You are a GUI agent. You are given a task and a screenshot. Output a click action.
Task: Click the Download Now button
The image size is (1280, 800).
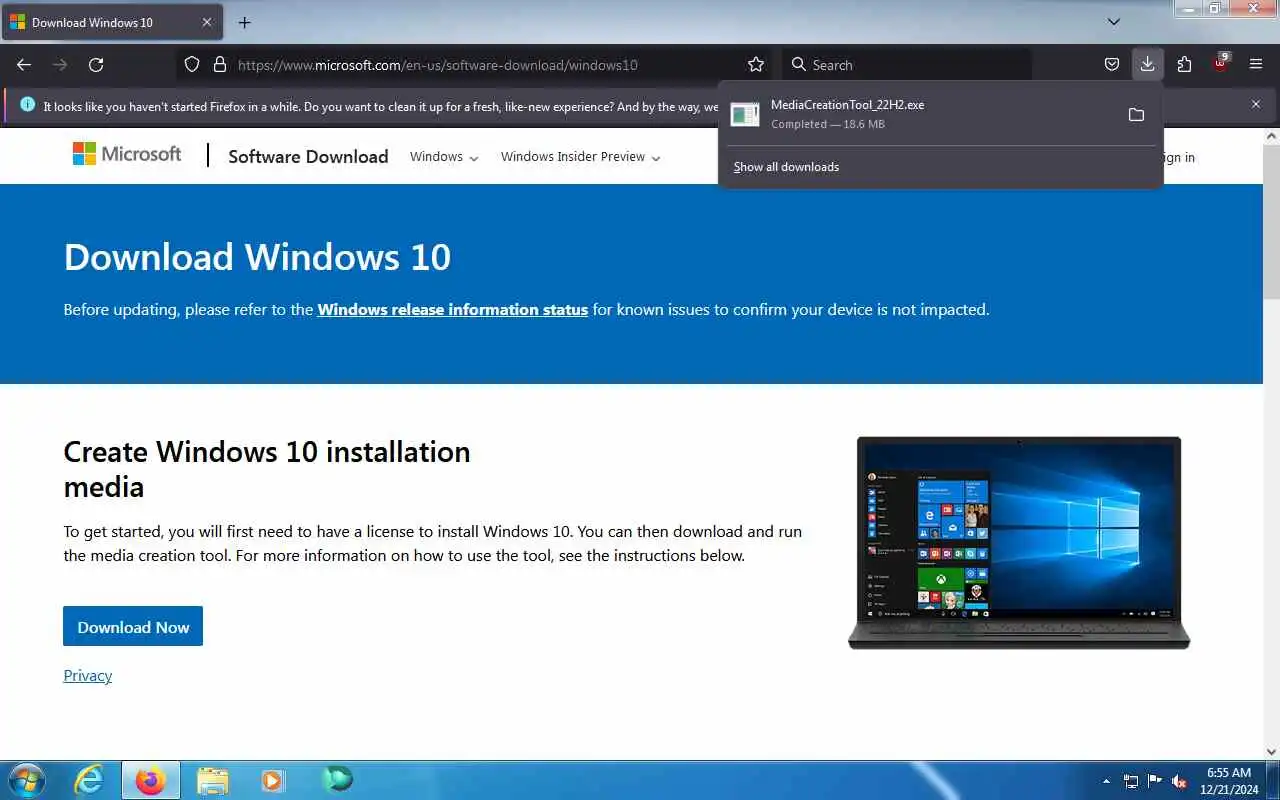click(133, 626)
